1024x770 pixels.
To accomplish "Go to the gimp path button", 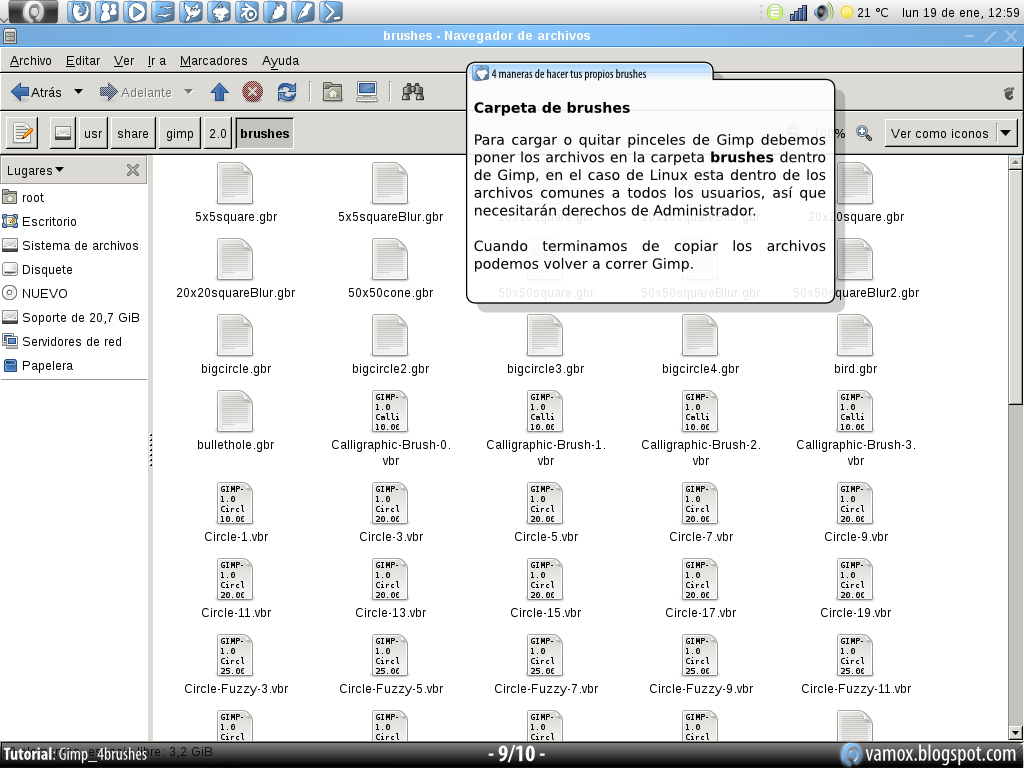I will pyautogui.click(x=180, y=133).
